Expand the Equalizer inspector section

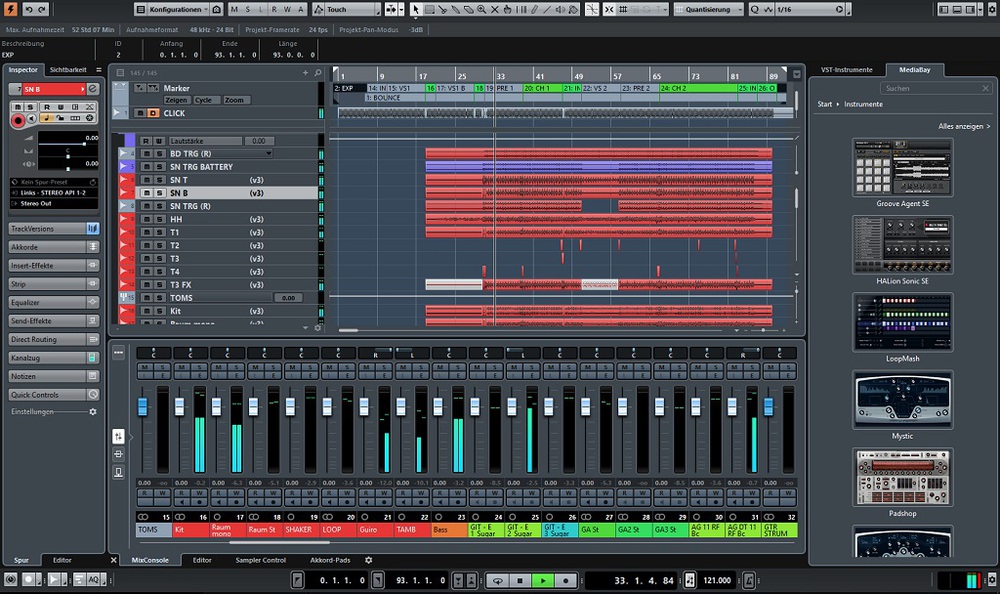click(53, 302)
